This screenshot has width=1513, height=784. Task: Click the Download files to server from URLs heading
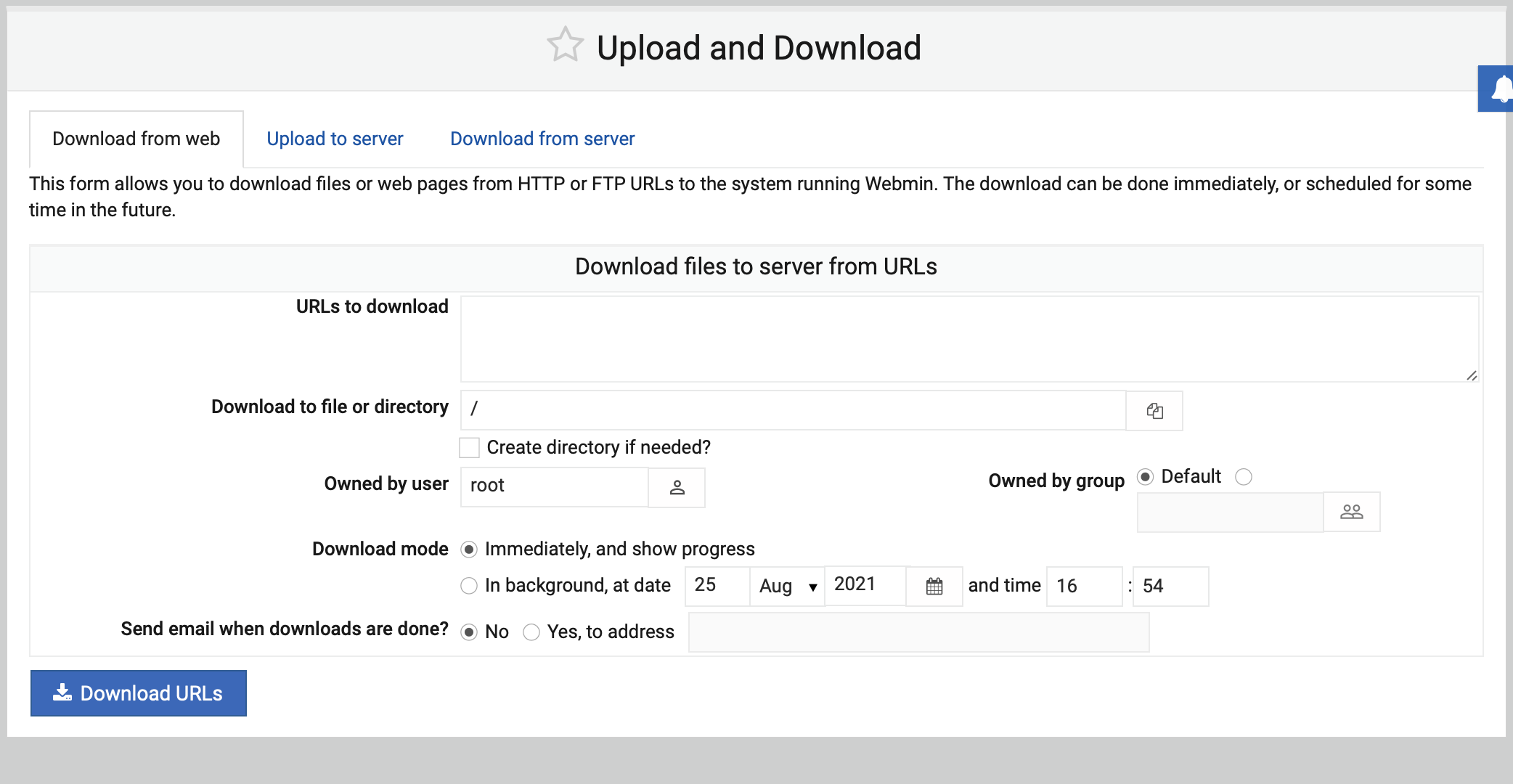(x=756, y=266)
